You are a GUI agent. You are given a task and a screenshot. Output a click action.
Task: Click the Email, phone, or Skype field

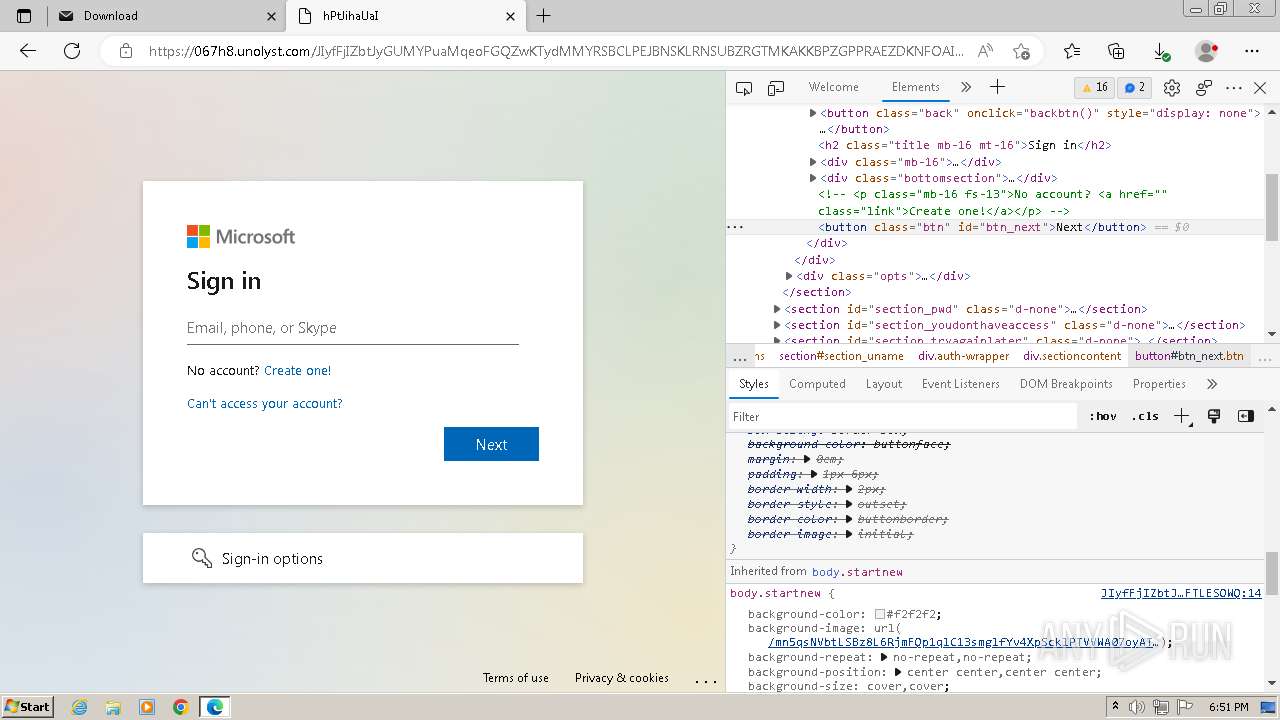click(352, 328)
